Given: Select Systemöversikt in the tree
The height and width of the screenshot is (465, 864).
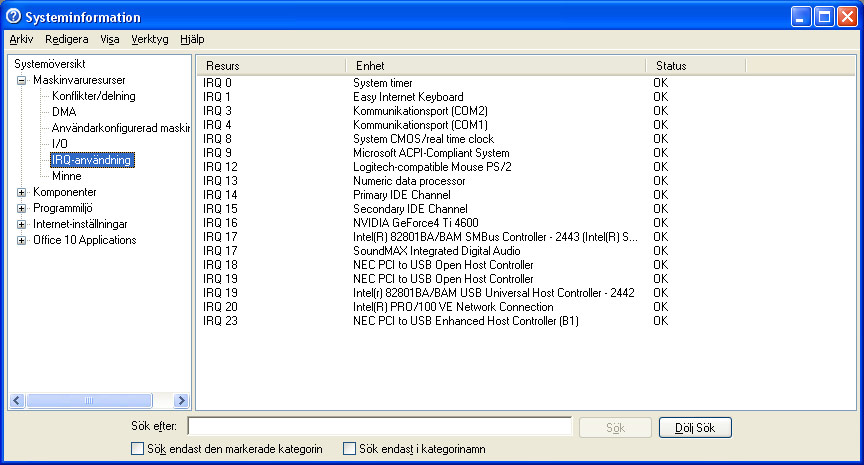Looking at the screenshot, I should click(50, 64).
